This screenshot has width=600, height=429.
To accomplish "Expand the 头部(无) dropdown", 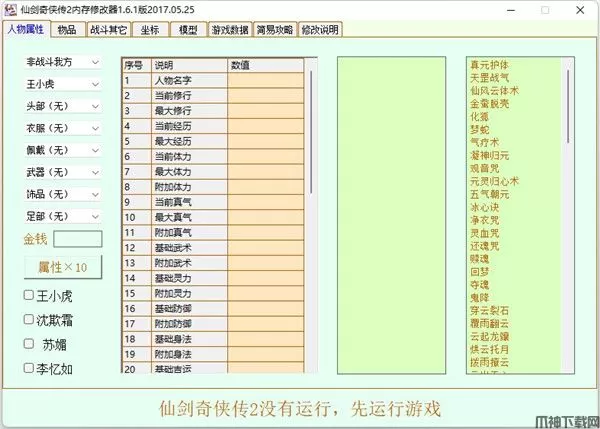I will [x=63, y=106].
